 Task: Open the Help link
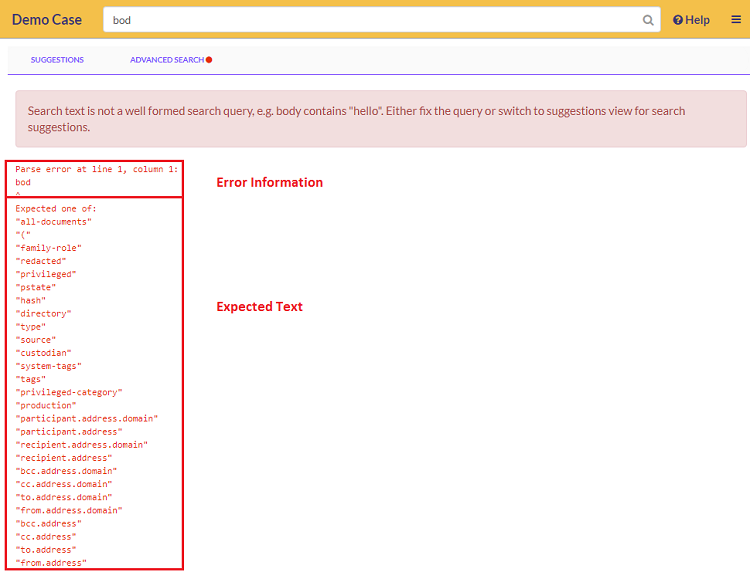(x=691, y=20)
